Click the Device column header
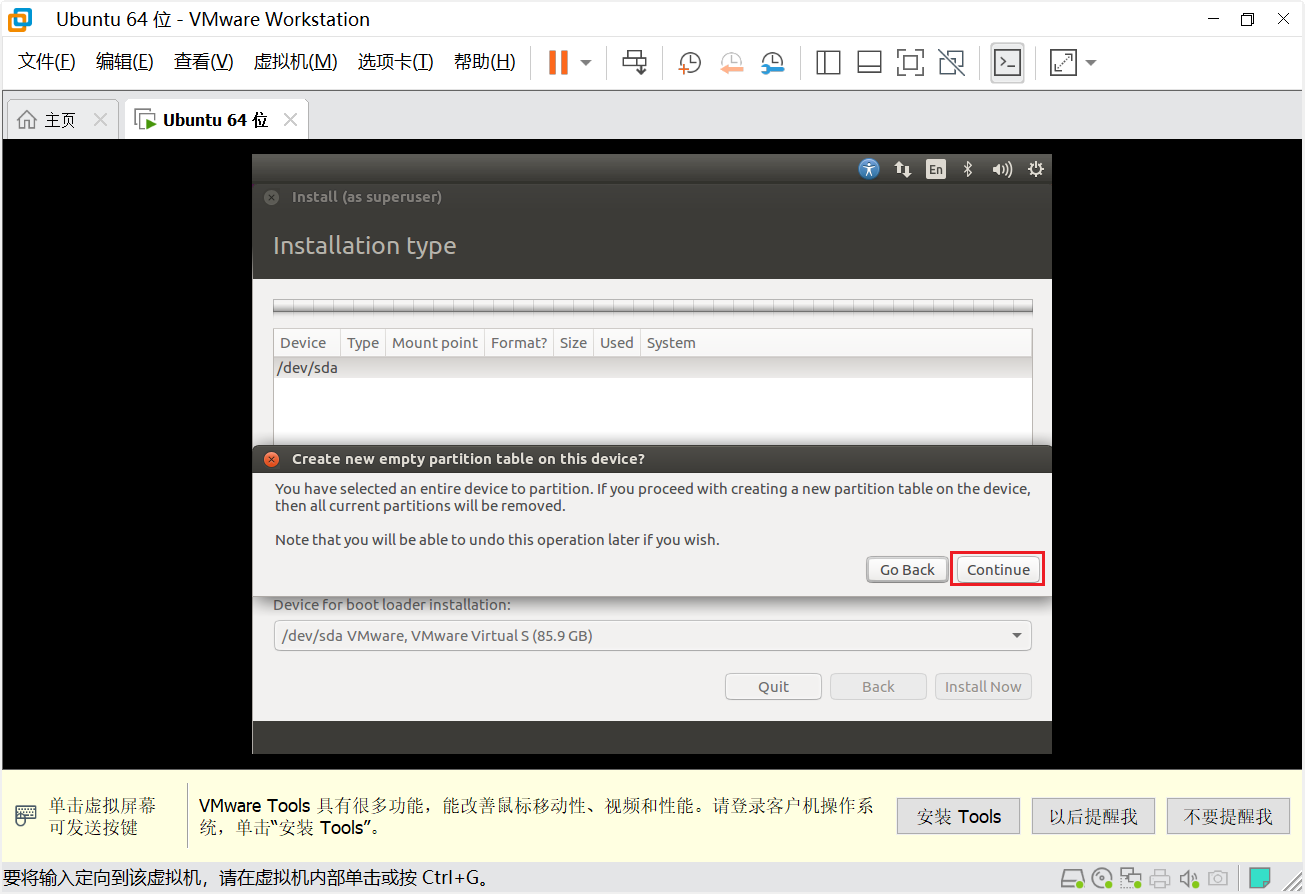Viewport: 1305px width, 894px height. click(307, 343)
